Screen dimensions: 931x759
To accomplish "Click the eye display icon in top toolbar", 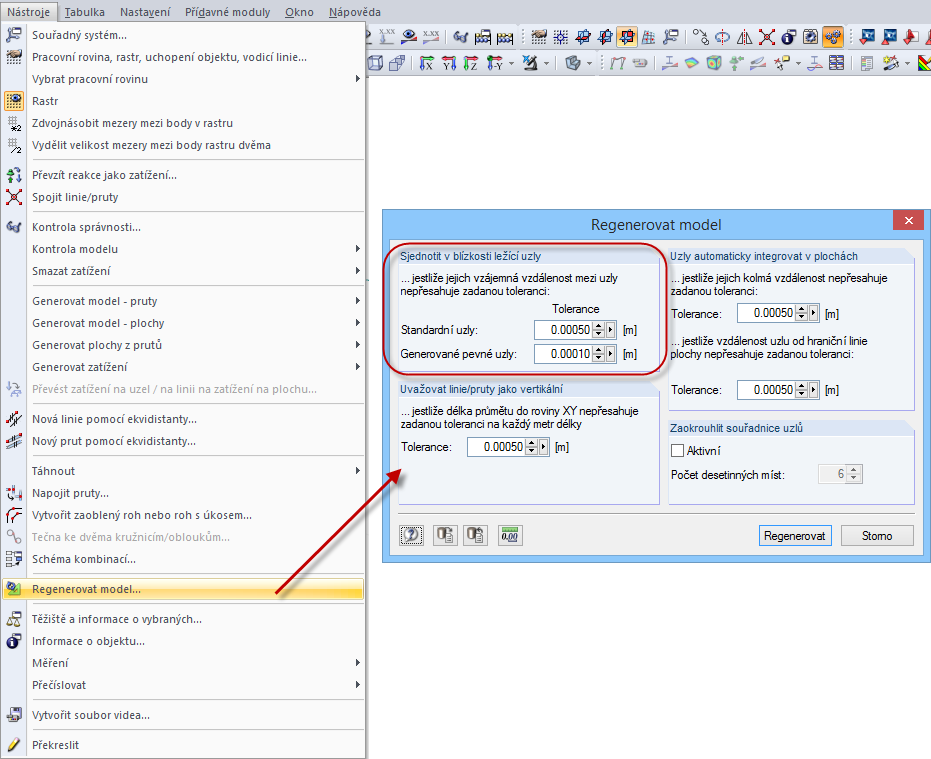I will tap(409, 37).
